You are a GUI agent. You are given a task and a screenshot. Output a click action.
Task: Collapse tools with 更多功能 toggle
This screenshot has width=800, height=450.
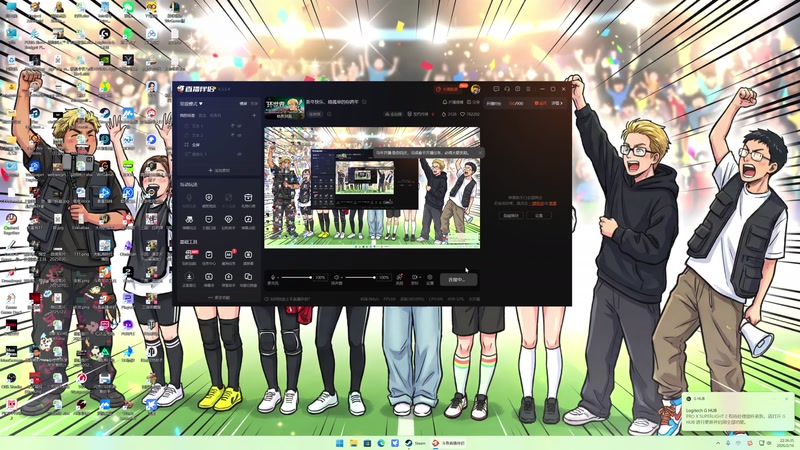(219, 297)
